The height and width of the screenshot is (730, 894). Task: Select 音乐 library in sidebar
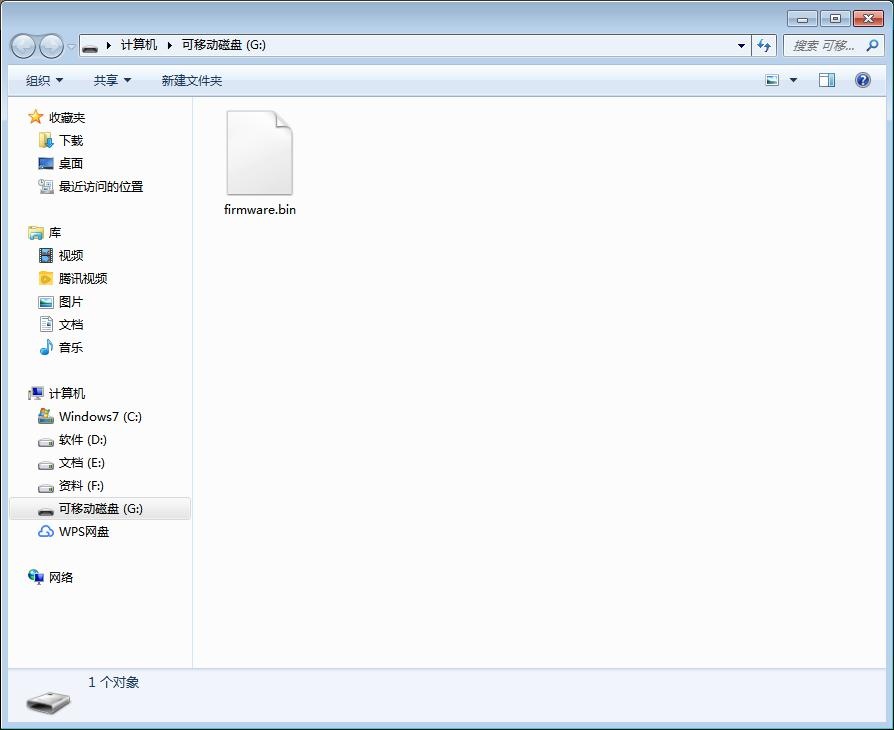coord(71,348)
